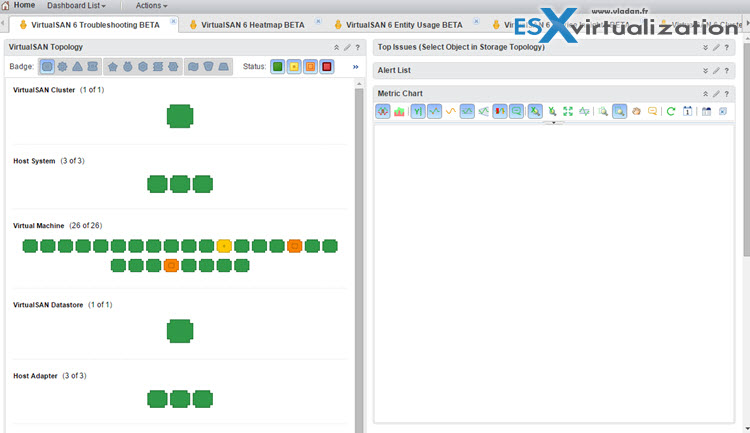Toggle orange status filter
Viewport: 750px width, 433px height.
(x=310, y=67)
